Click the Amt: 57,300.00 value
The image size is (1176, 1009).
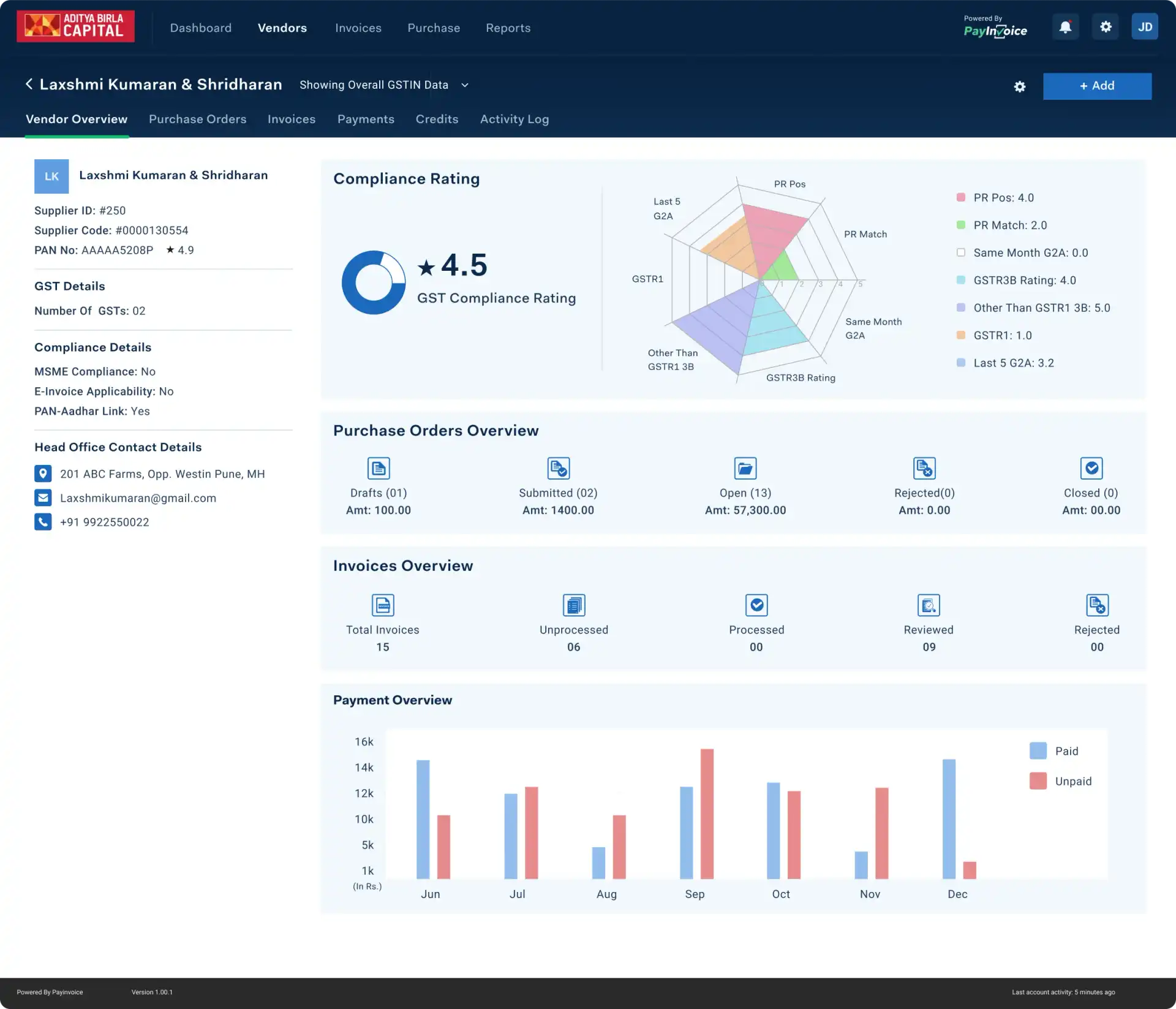745,510
